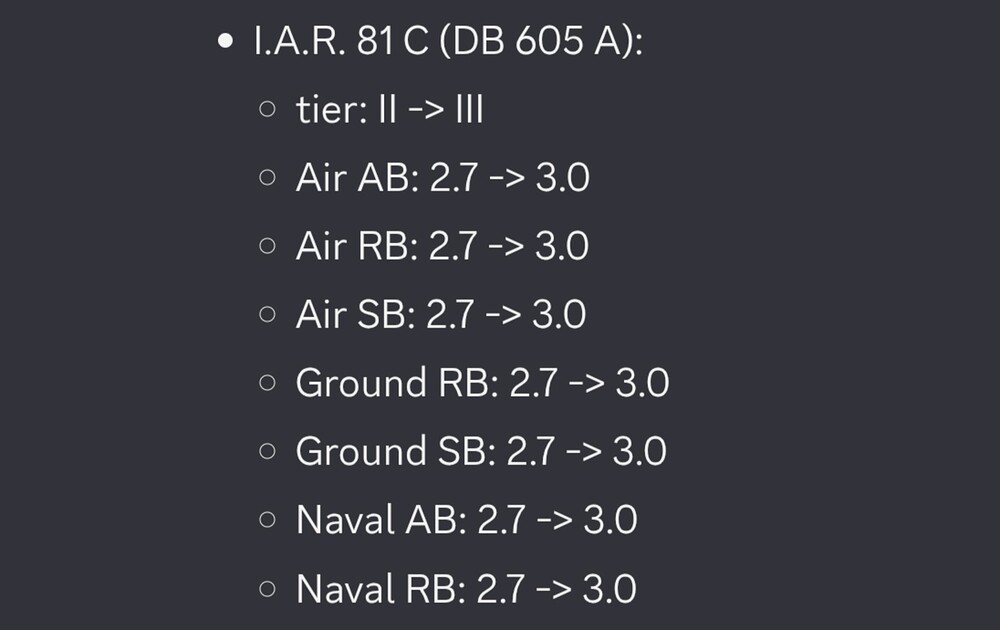Click the hollow bullet beside Air RB

pos(268,245)
